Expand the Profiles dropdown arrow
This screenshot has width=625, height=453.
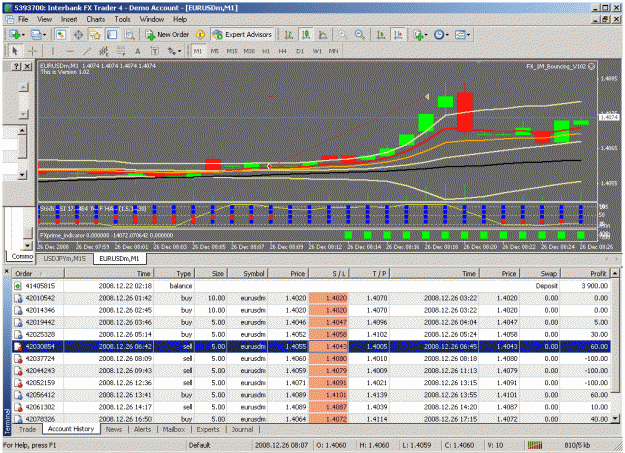44,35
